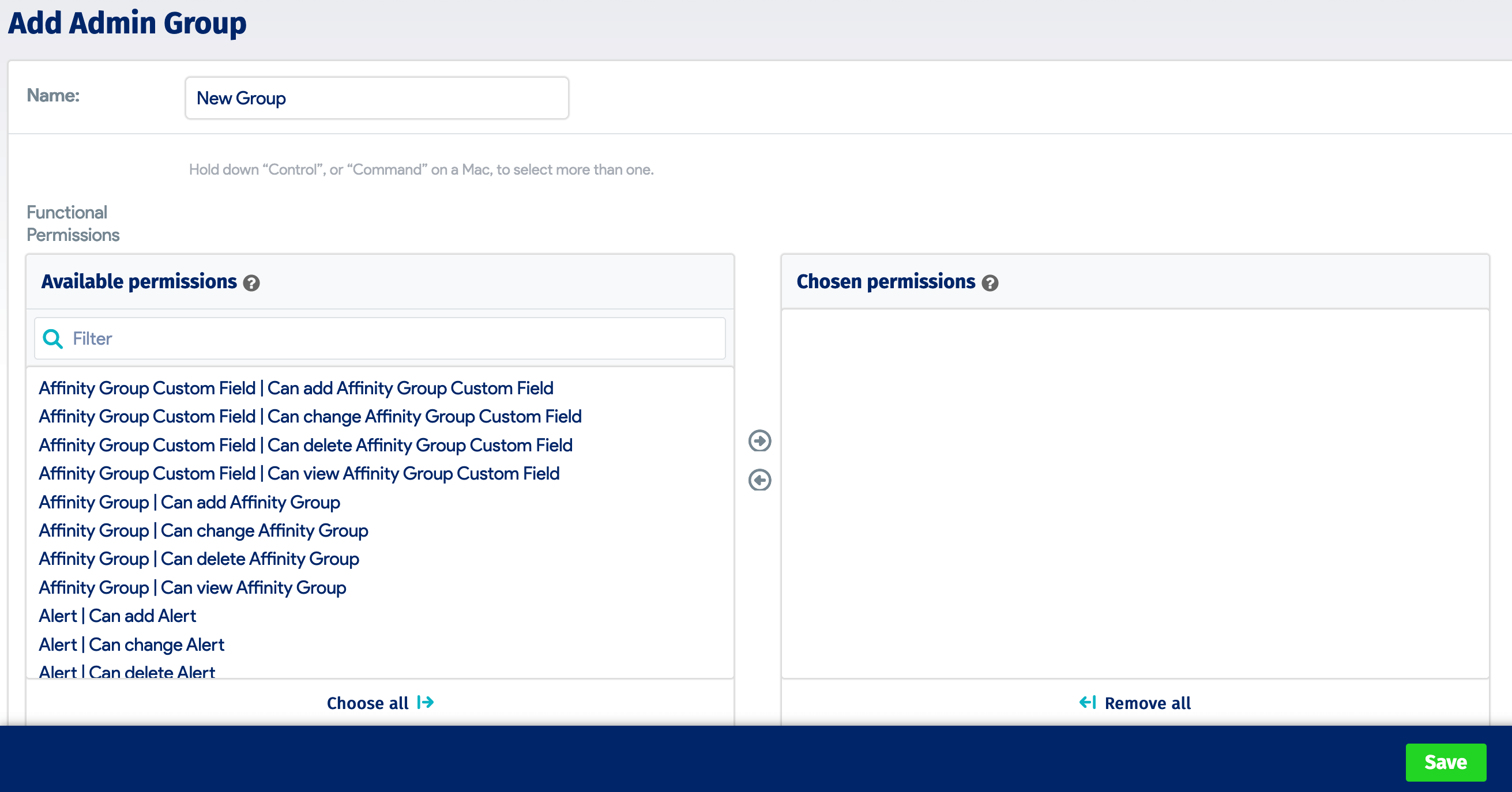Save the new admin group

click(1445, 762)
